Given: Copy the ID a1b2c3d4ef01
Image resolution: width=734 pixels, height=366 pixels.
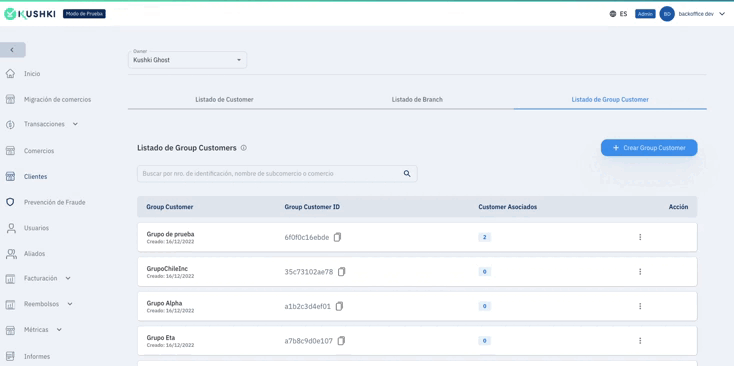Looking at the screenshot, I should tap(339, 306).
